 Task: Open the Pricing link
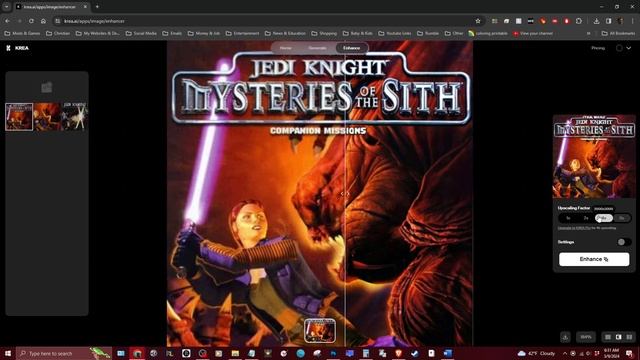click(x=598, y=48)
